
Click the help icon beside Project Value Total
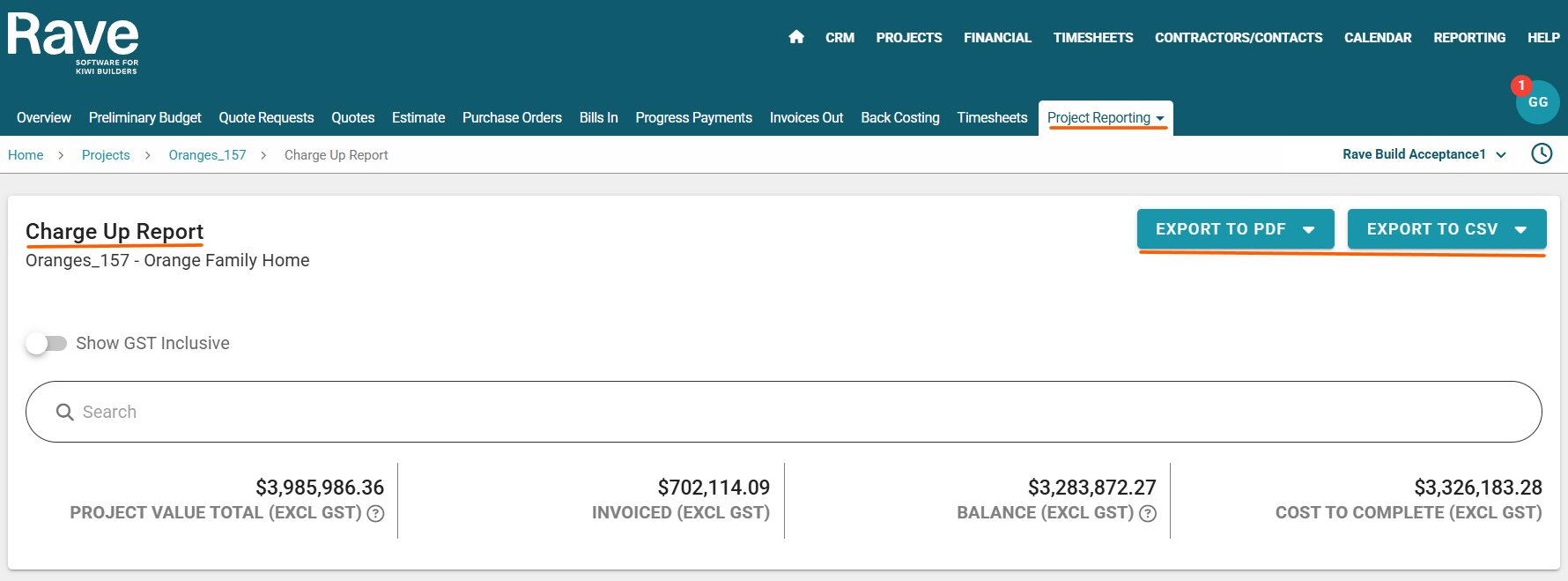point(376,513)
